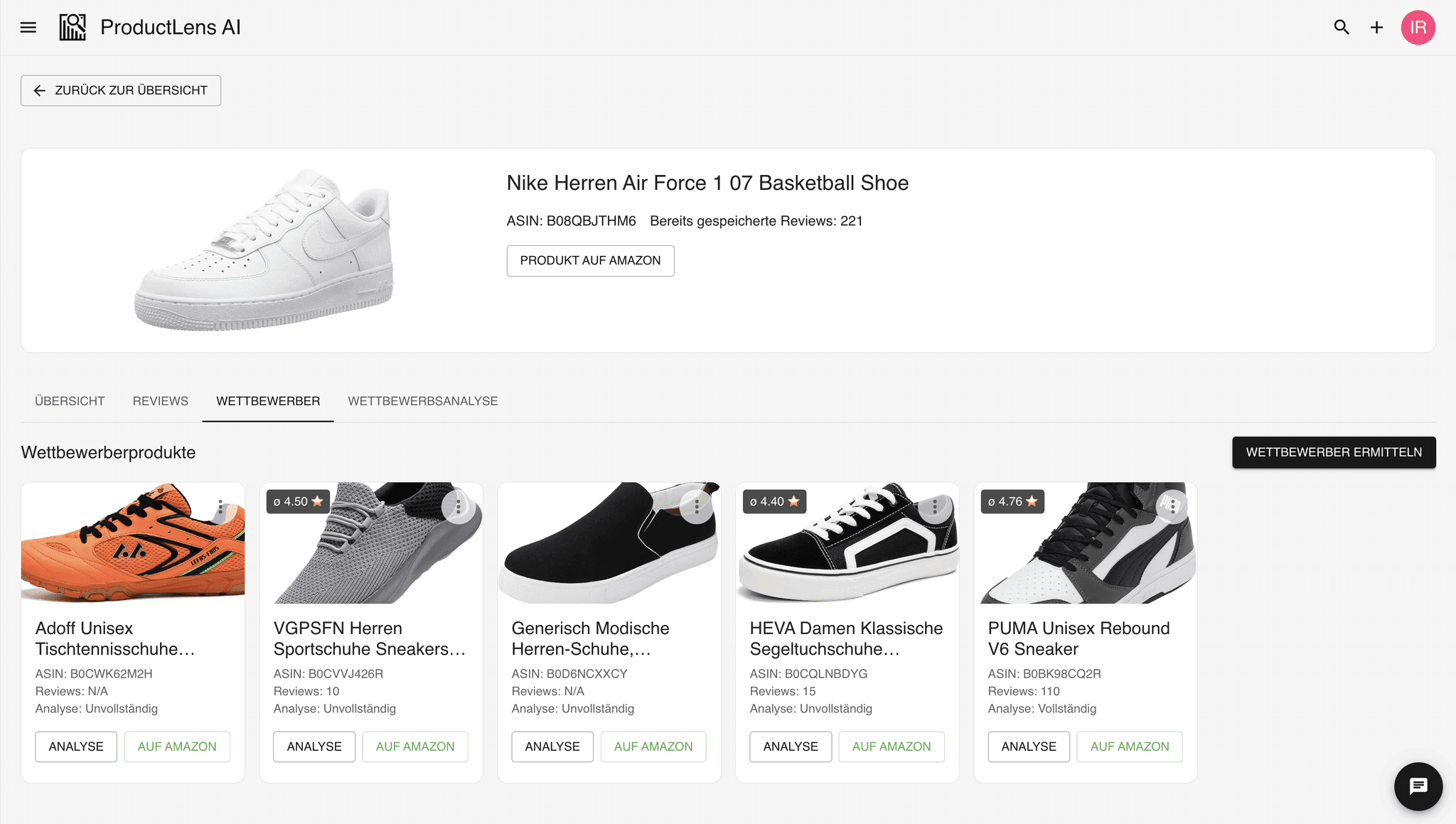The height and width of the screenshot is (824, 1456).
Task: Click the VGPSFN Herren Sportschuhe Sneakers title
Action: pyautogui.click(x=370, y=638)
